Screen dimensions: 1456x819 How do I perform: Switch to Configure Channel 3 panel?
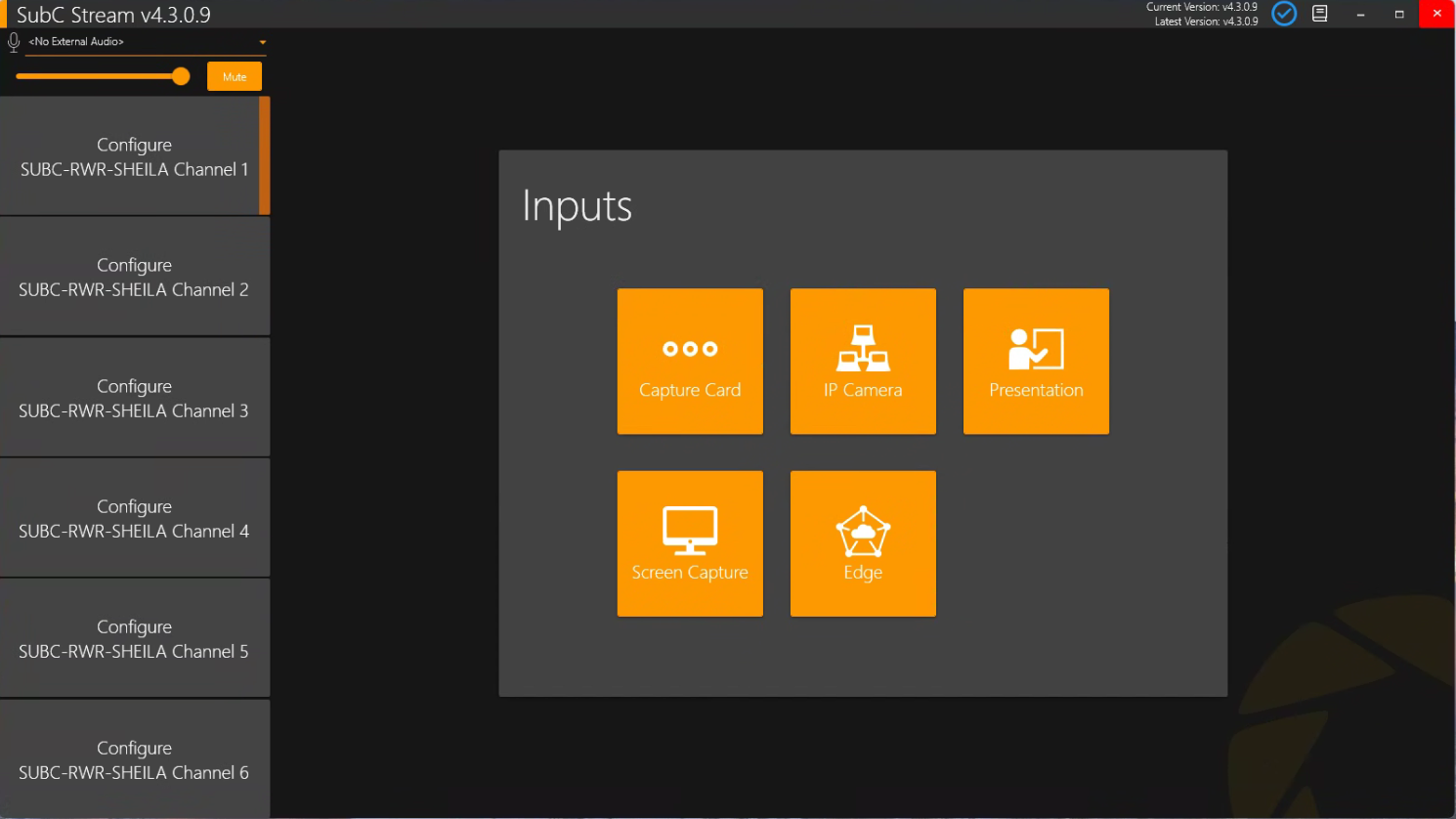[134, 398]
